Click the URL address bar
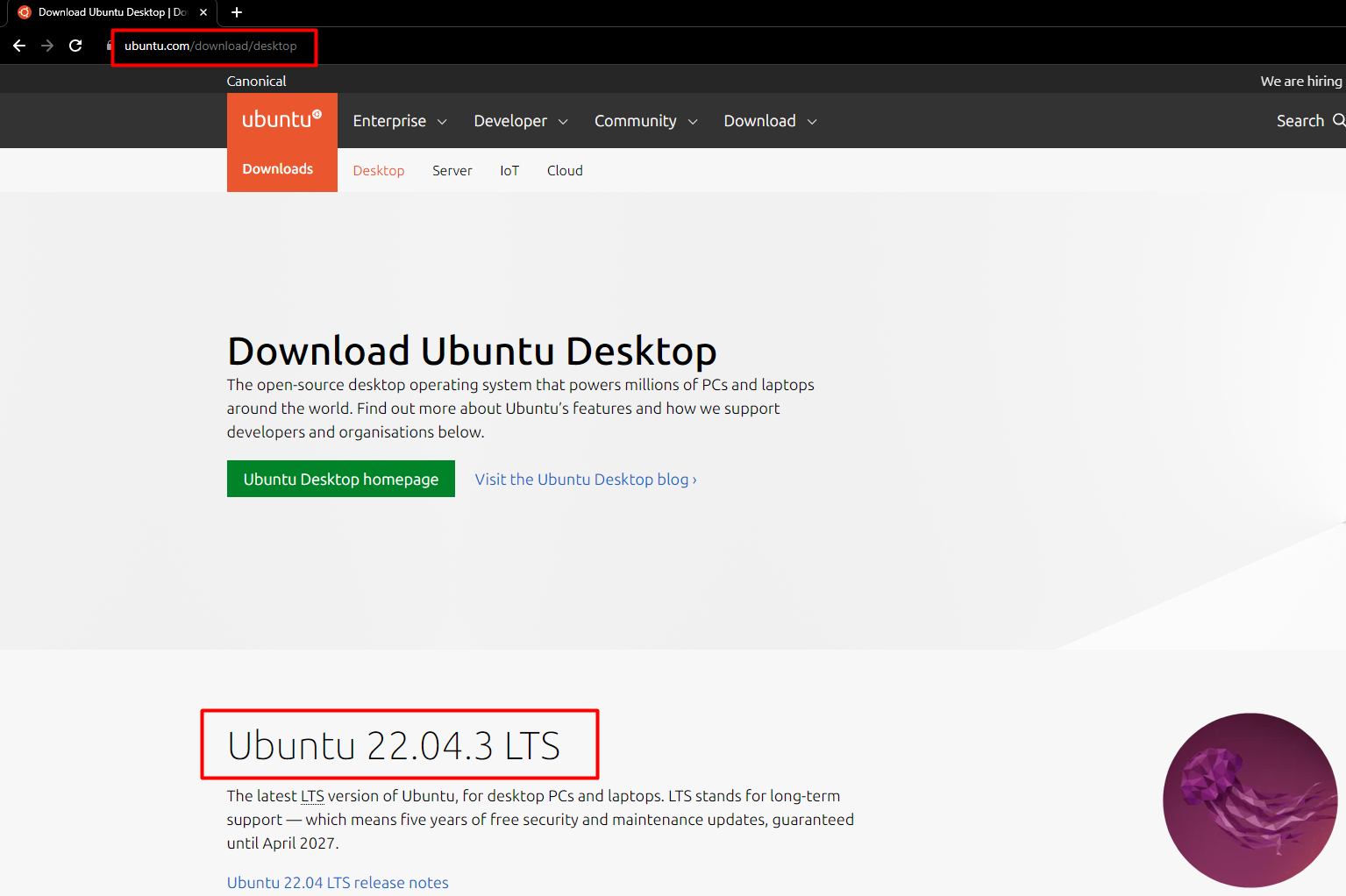Image resolution: width=1346 pixels, height=896 pixels. click(x=210, y=46)
